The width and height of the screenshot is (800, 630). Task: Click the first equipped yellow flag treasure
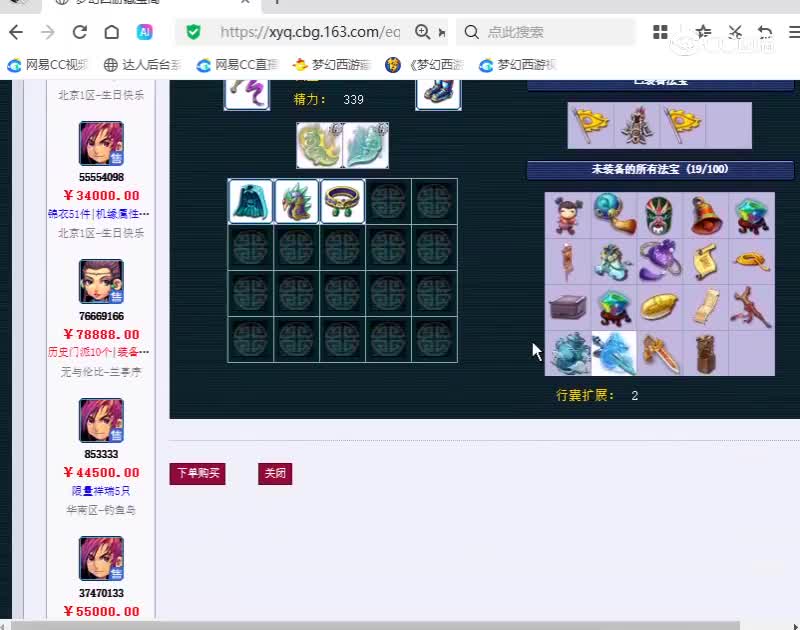point(591,125)
